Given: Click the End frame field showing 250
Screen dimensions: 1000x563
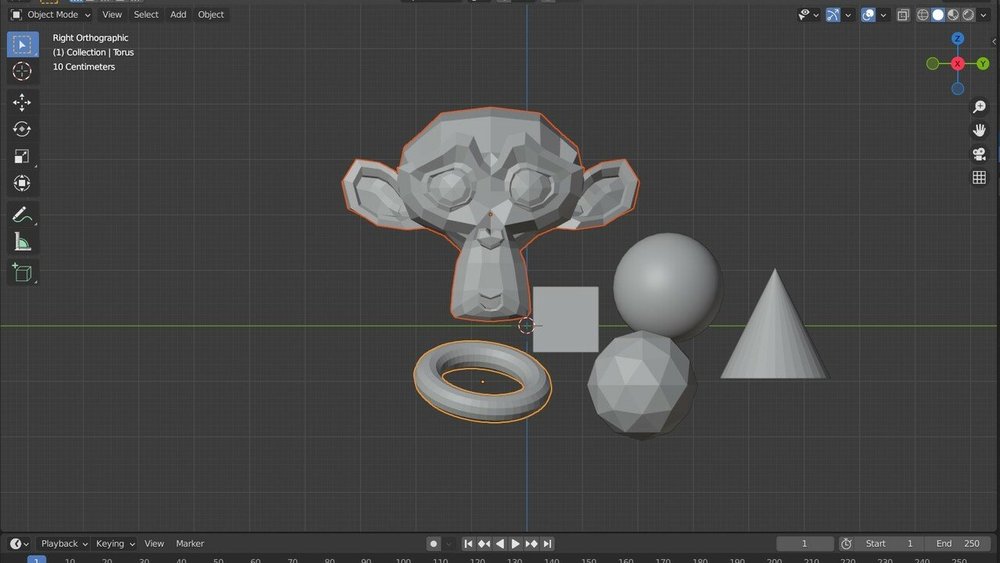Looking at the screenshot, I should point(958,544).
